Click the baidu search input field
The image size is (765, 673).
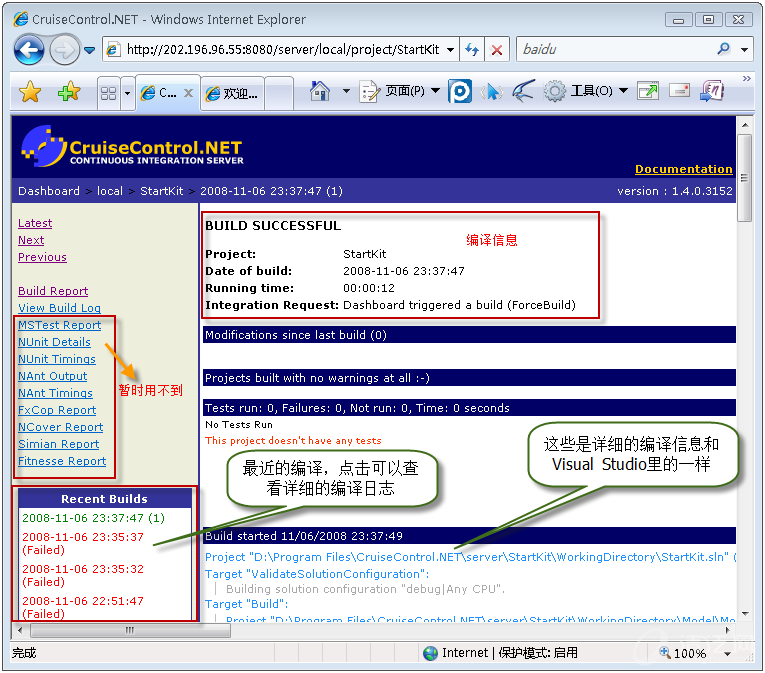pos(610,49)
